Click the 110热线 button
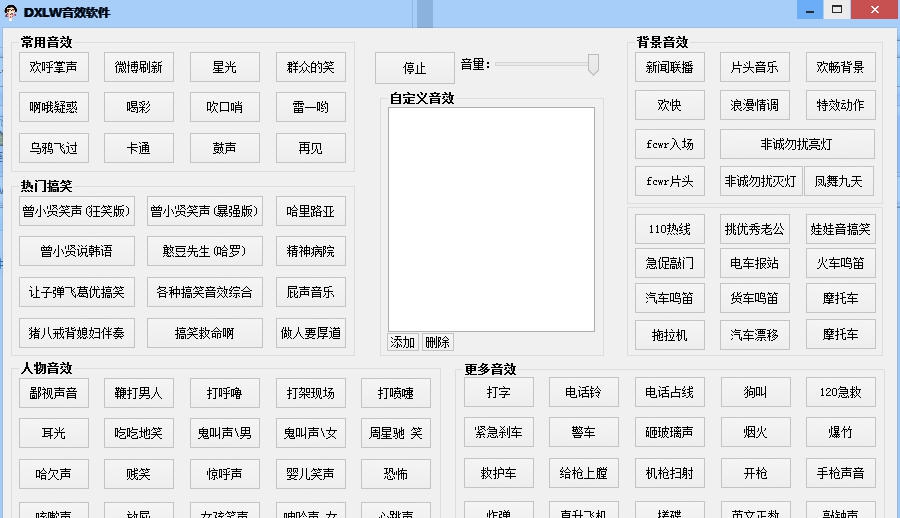The image size is (900, 518). (x=669, y=229)
